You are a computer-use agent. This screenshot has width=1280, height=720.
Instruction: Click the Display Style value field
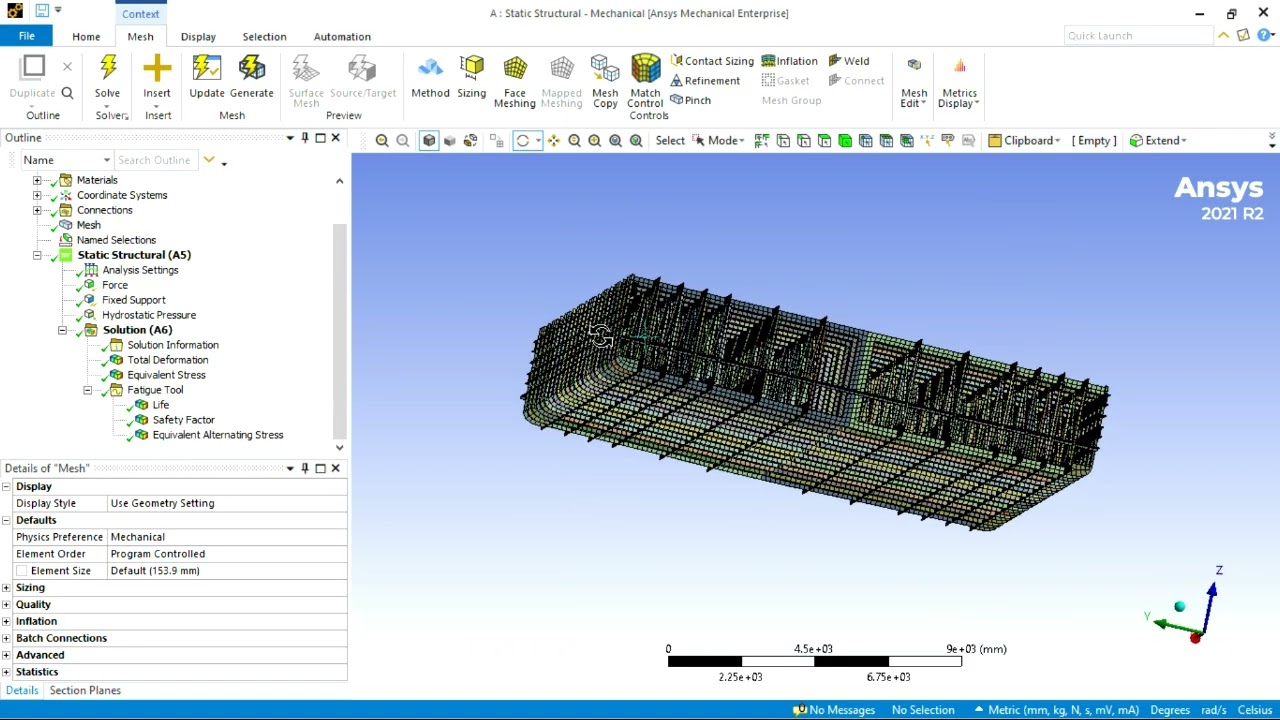(227, 503)
